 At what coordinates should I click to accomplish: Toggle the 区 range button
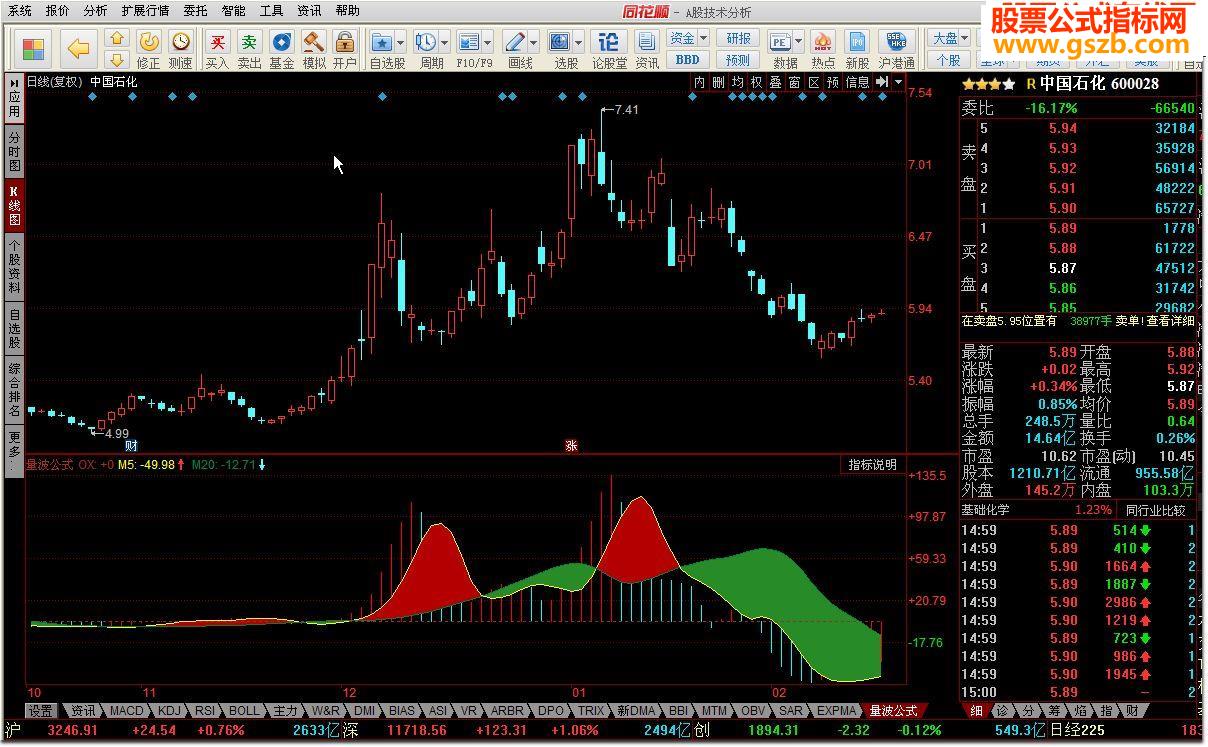pos(813,82)
